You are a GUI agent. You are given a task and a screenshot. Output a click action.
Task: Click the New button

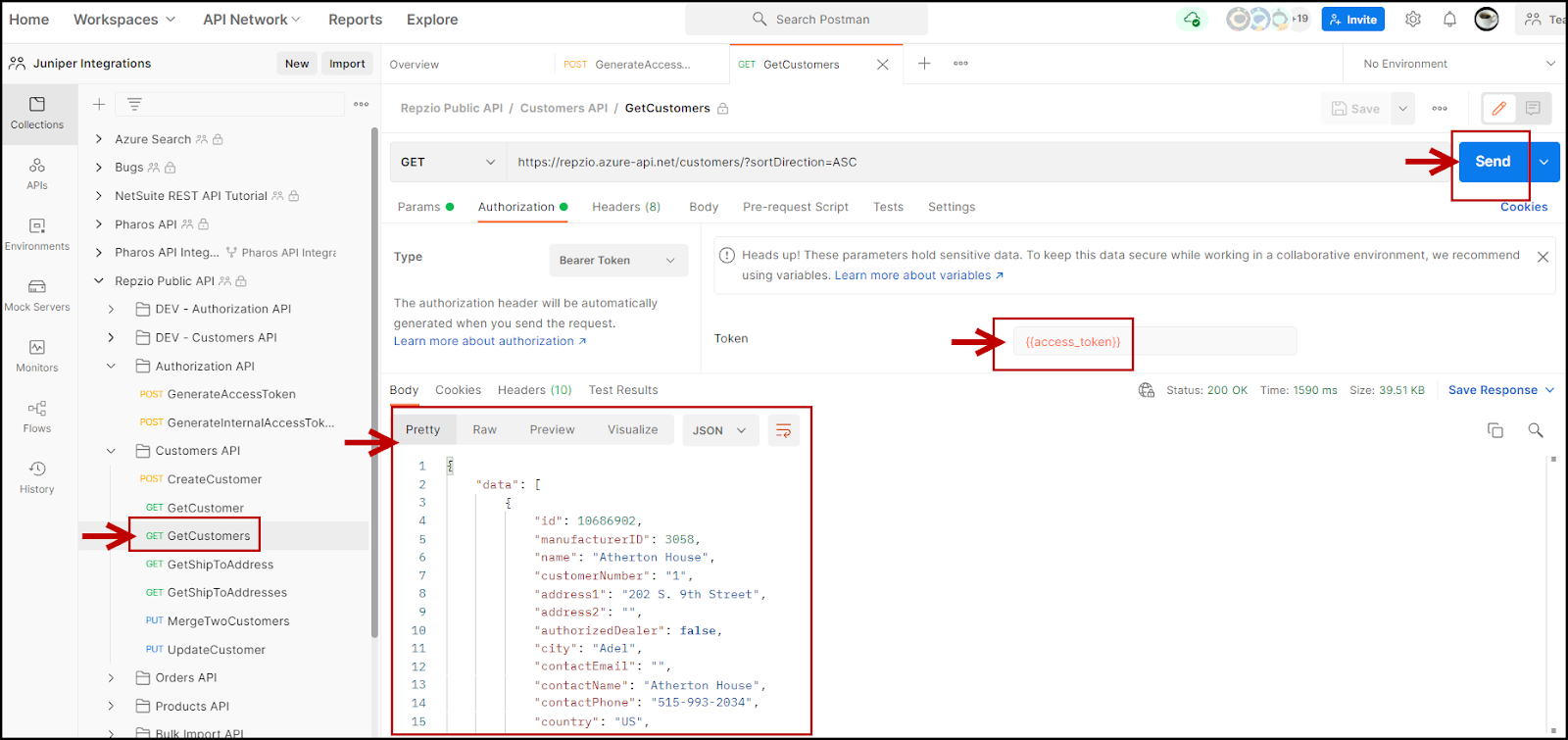coord(297,64)
